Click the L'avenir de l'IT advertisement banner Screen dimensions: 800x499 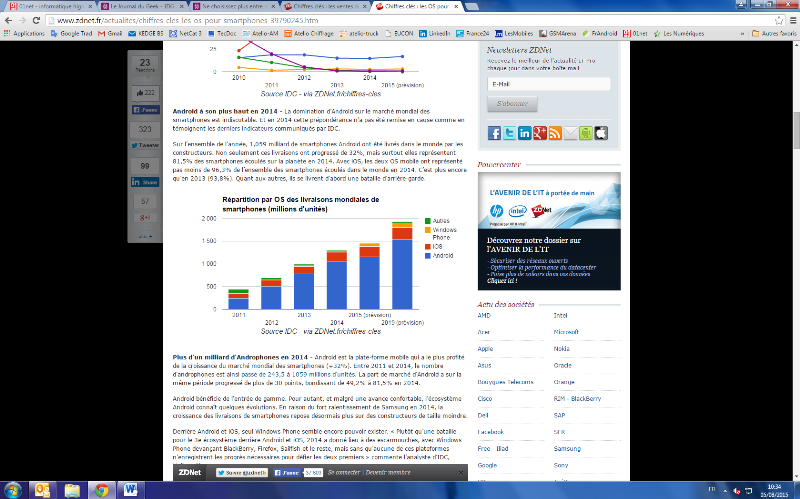point(549,231)
